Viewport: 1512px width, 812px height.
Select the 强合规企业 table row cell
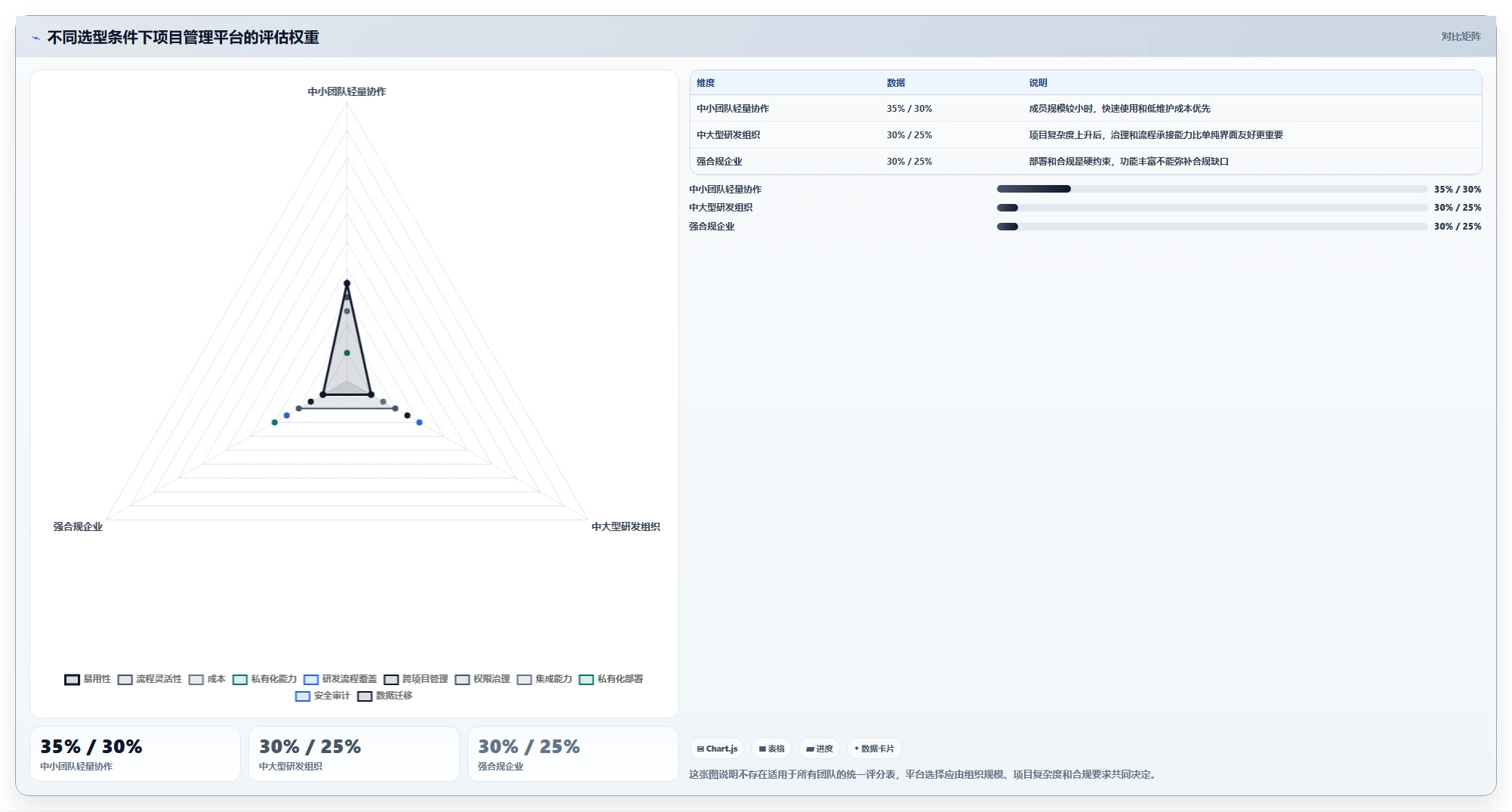tap(719, 162)
